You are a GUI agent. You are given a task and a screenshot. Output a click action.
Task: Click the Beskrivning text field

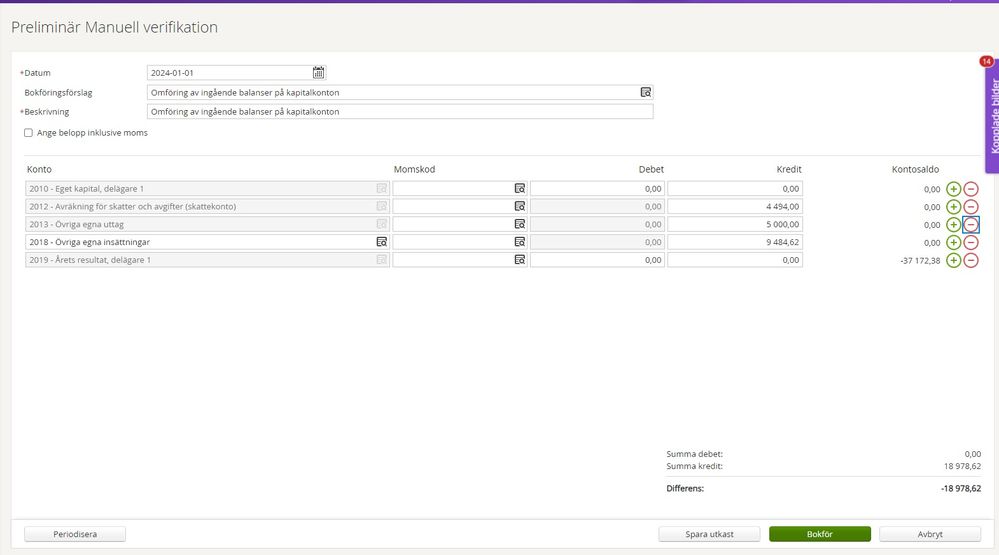(x=400, y=112)
